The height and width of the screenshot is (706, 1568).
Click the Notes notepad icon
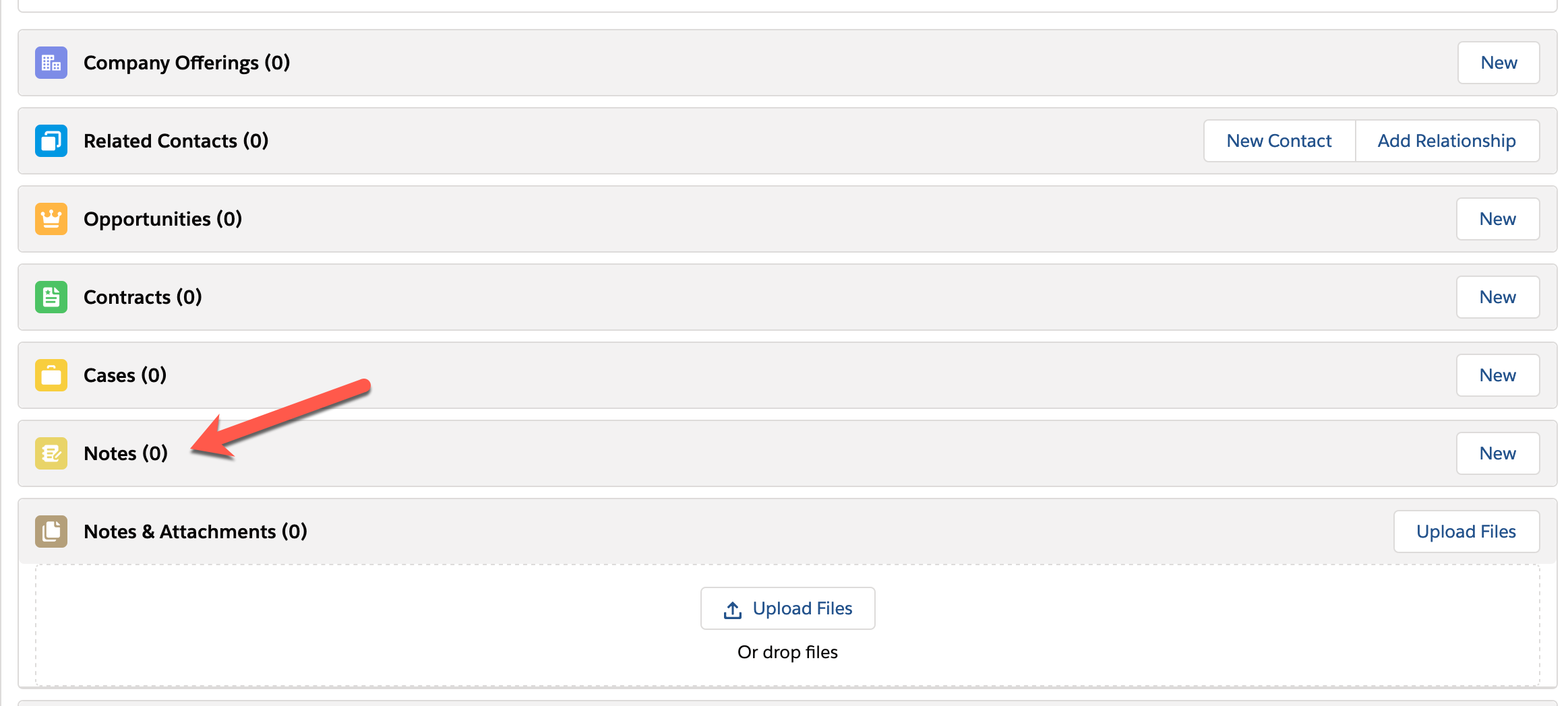[x=51, y=453]
